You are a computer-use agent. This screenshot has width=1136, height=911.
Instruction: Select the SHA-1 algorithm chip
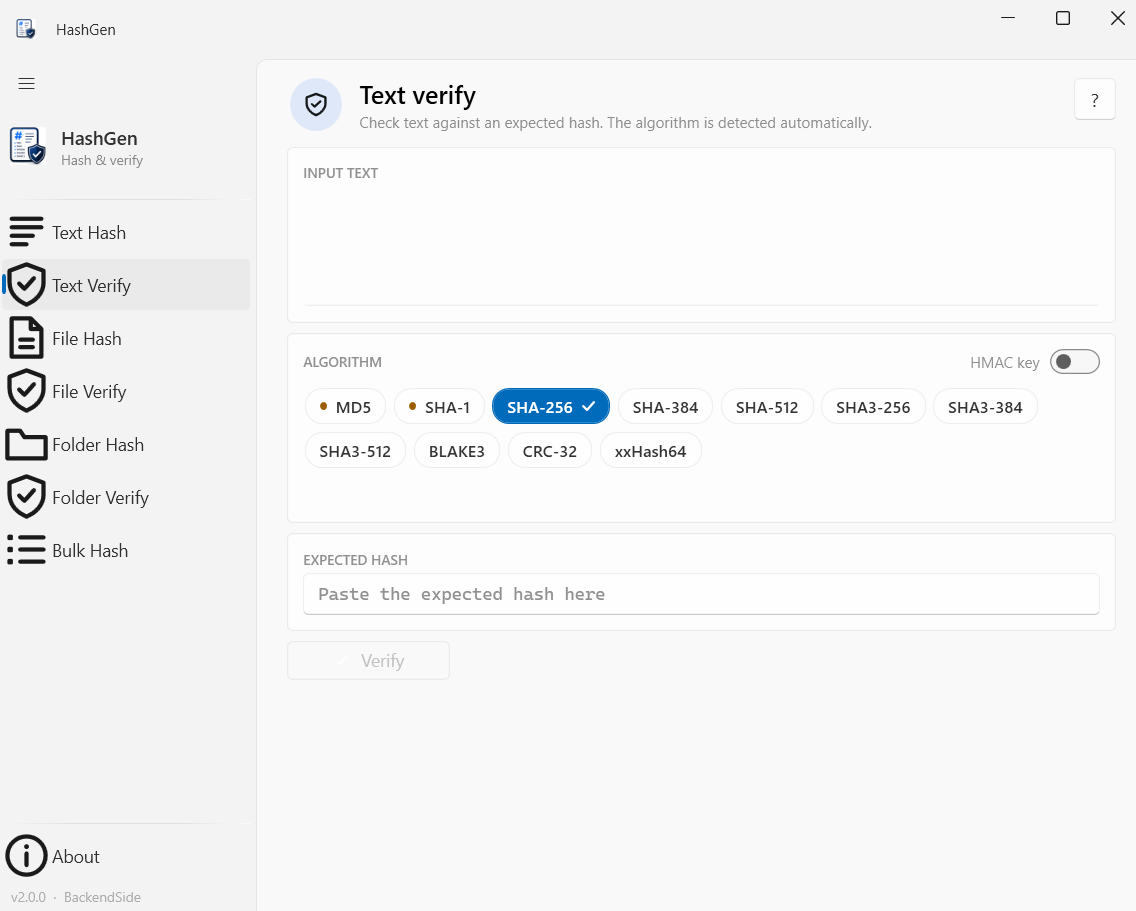click(x=439, y=407)
